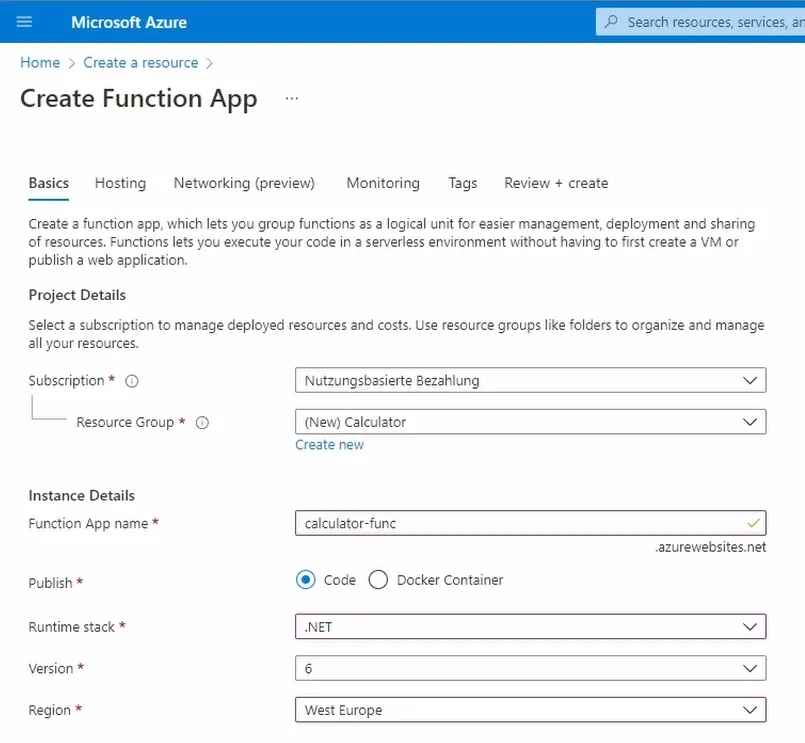Switch to the Tags tab
Screen dimensions: 805x743
463,183
